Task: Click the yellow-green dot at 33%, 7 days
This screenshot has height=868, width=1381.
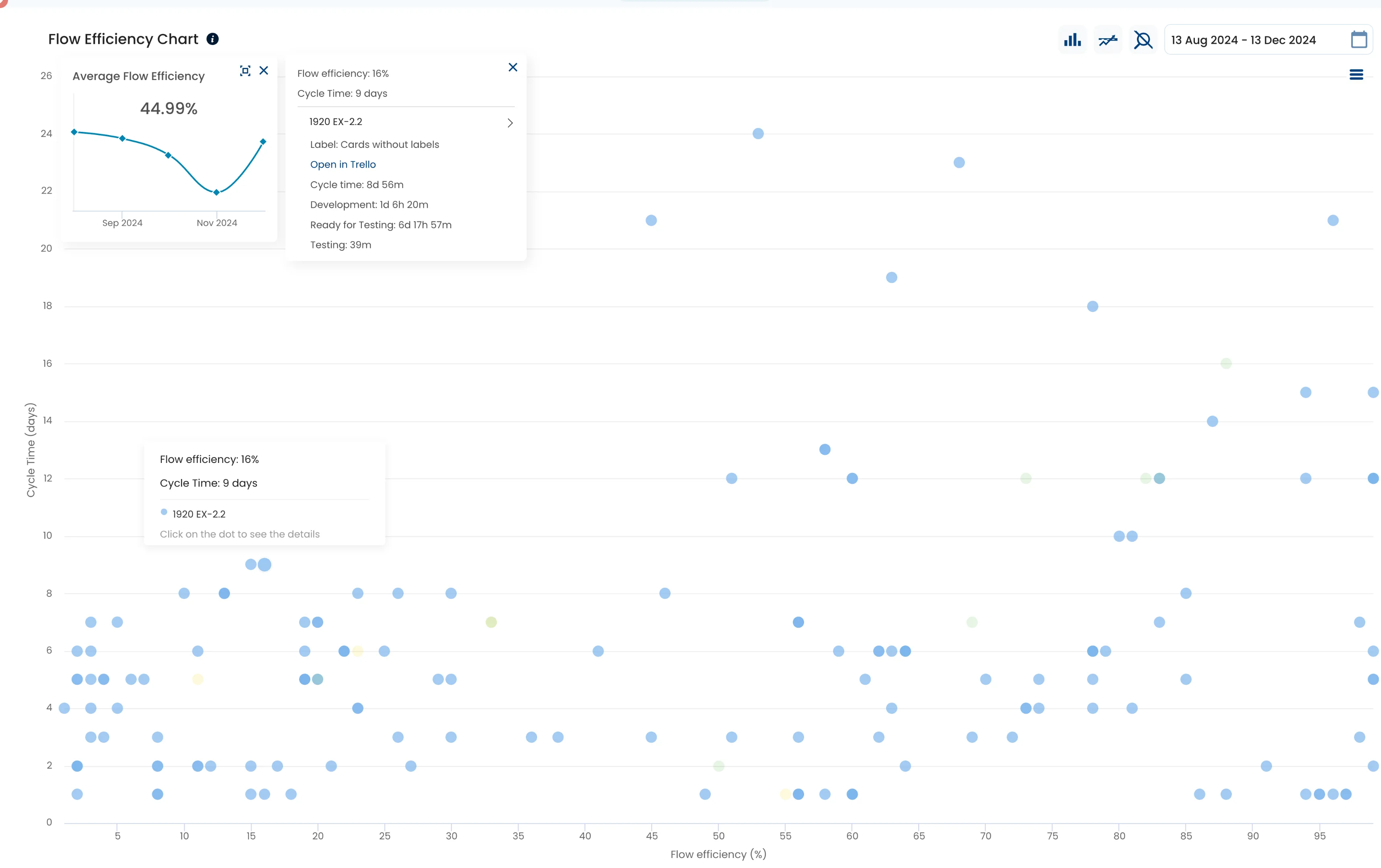Action: coord(490,622)
